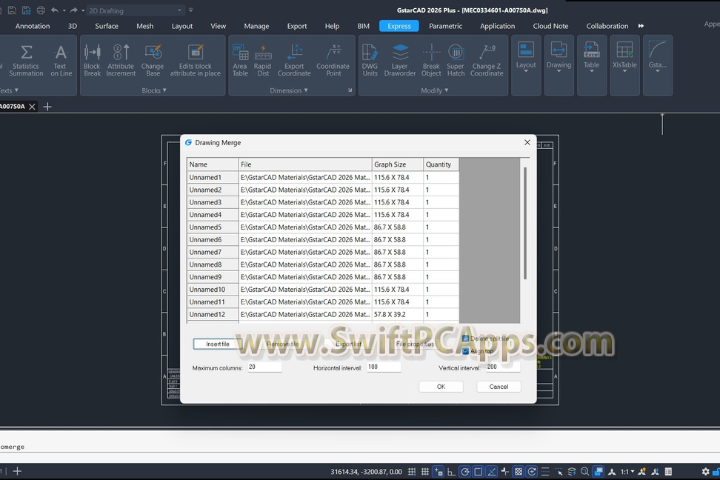This screenshot has height=480, width=720.
Task: Select the Unnamed5 row in file list
Action: pos(323,227)
